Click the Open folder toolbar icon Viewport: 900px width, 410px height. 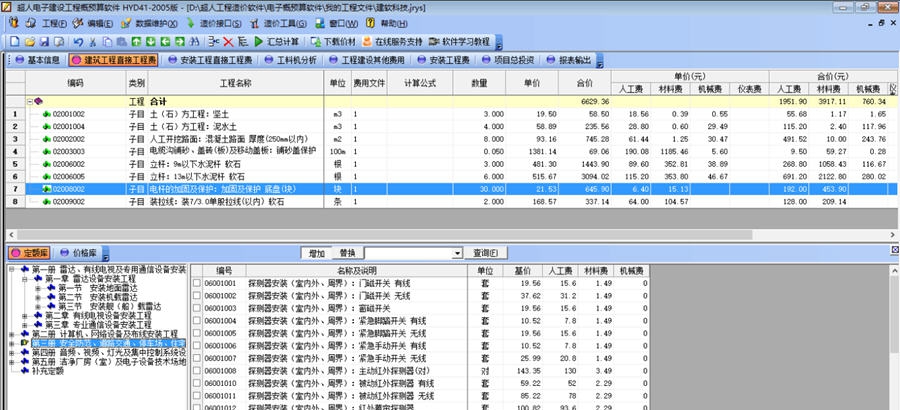[x=30, y=42]
